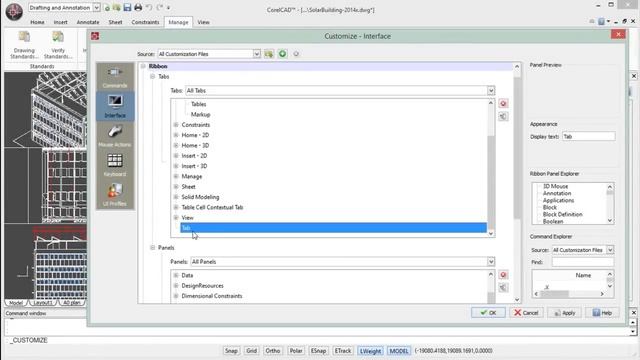Click the Apply button
This screenshot has width=640, height=360.
[564, 313]
